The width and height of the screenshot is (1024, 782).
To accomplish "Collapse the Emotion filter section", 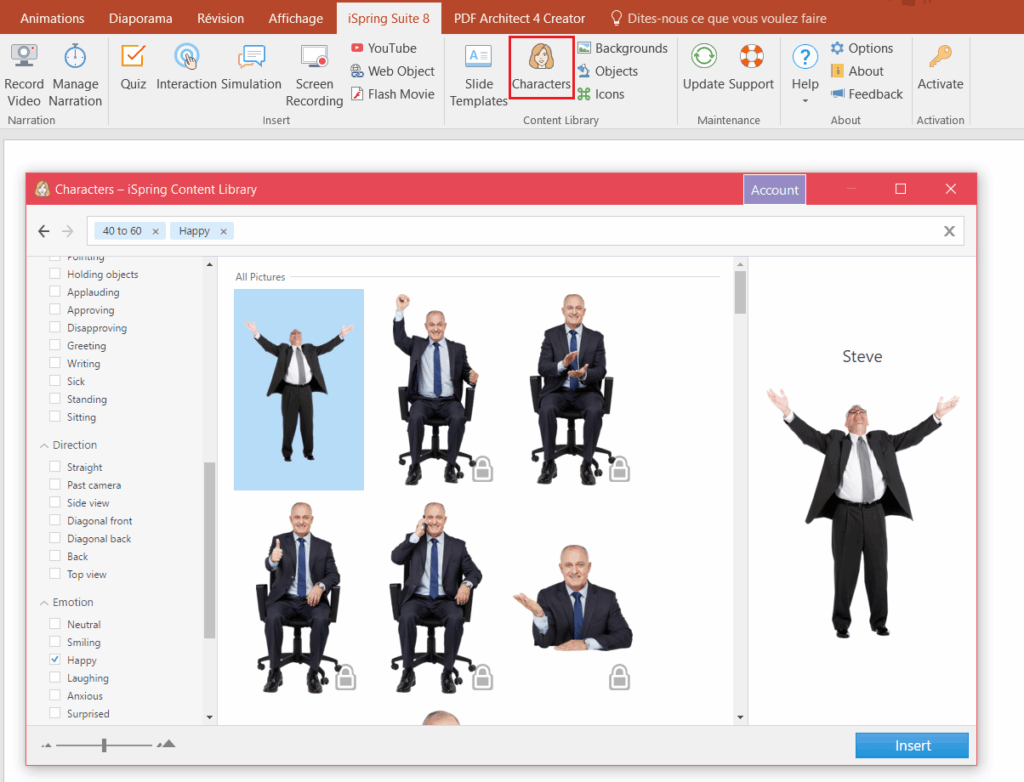I will pyautogui.click(x=44, y=603).
